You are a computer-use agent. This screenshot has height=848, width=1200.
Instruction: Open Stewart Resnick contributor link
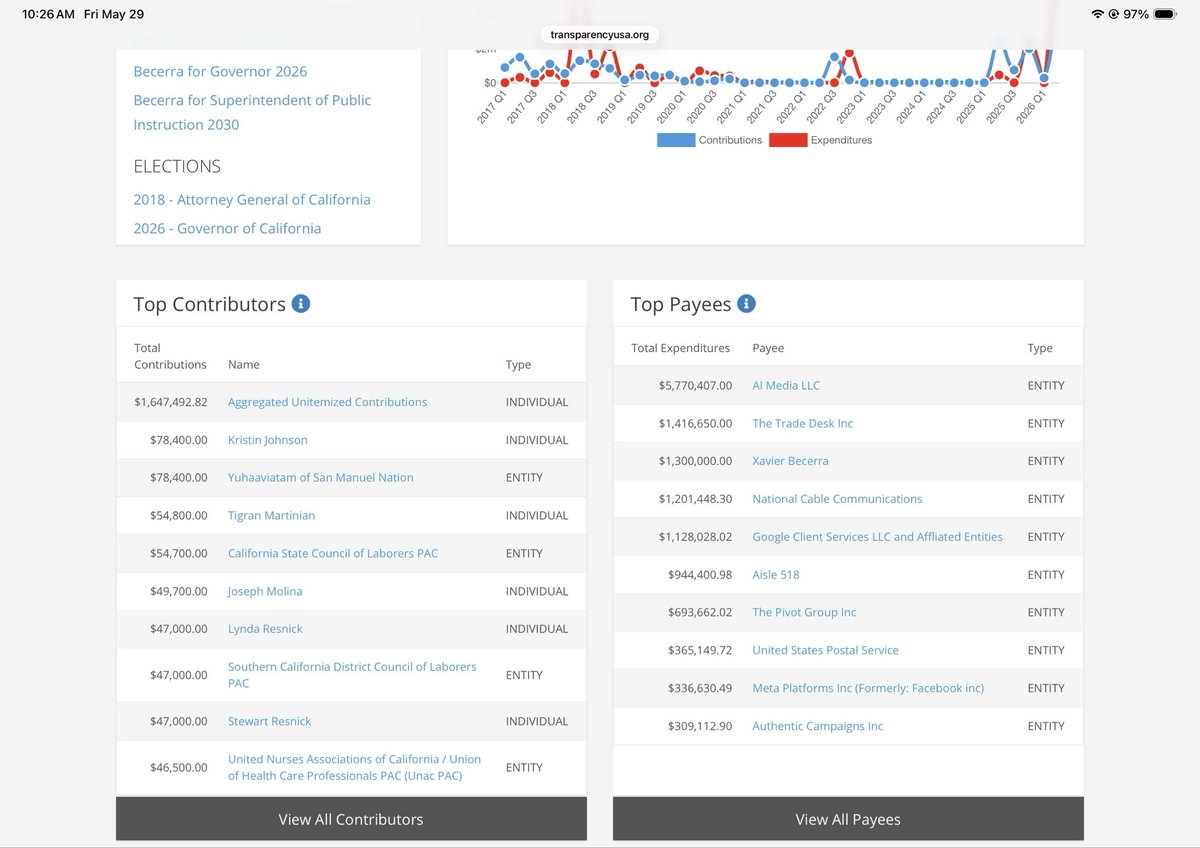[269, 721]
